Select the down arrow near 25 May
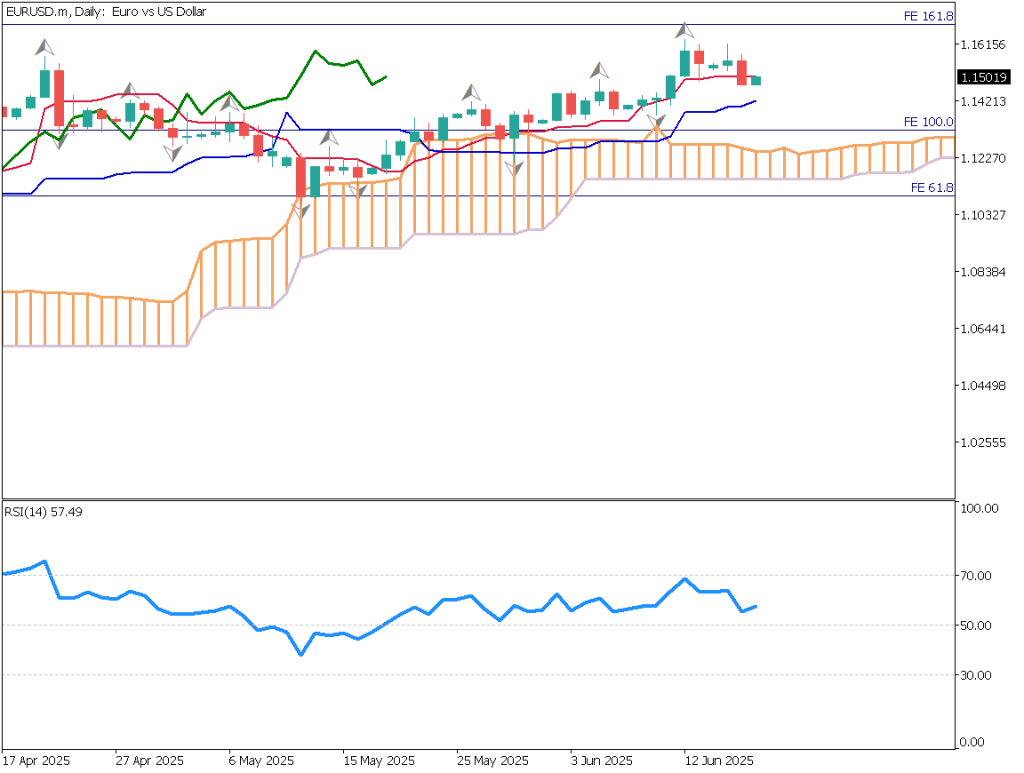 514,169
